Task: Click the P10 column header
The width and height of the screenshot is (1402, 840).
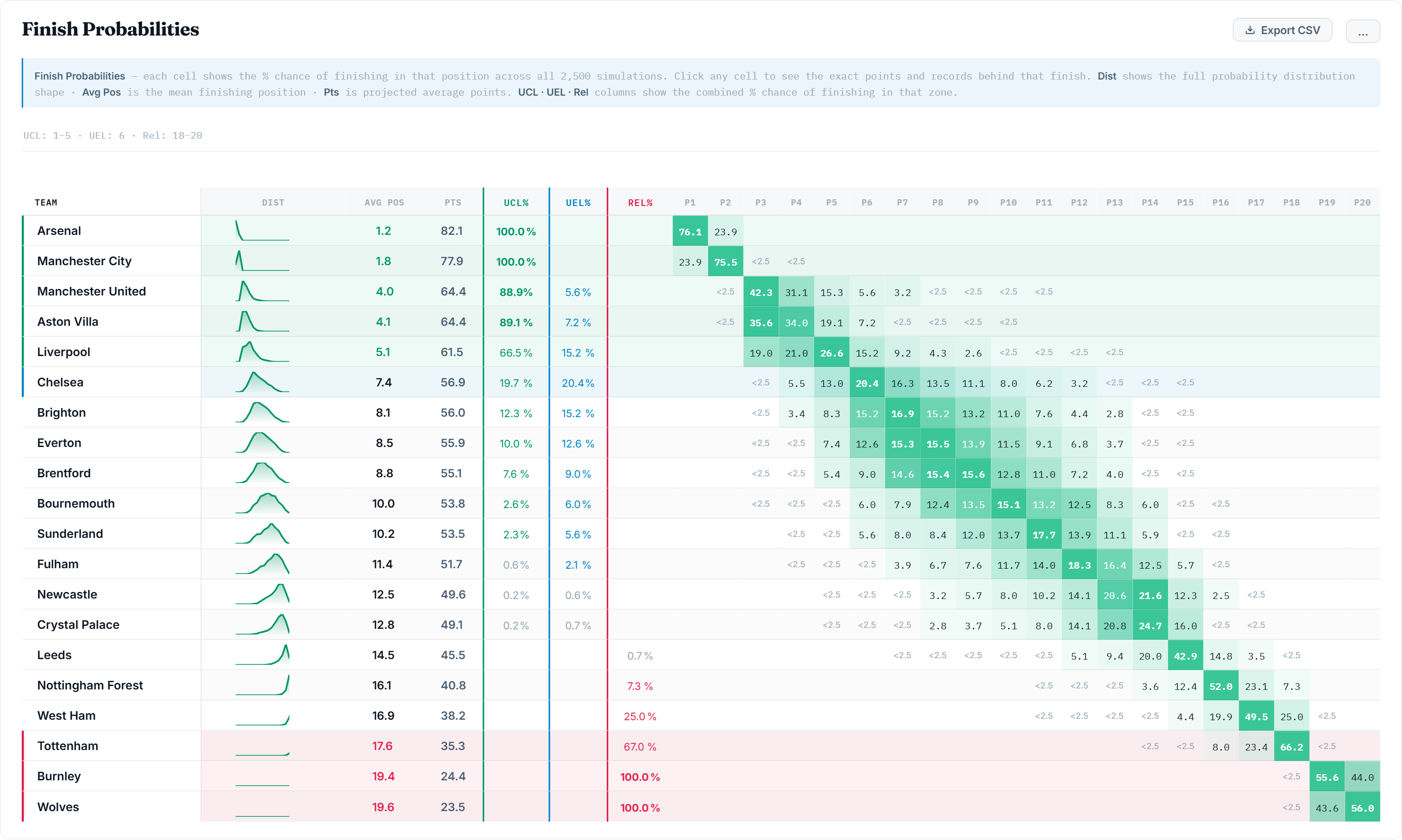Action: pos(1008,203)
